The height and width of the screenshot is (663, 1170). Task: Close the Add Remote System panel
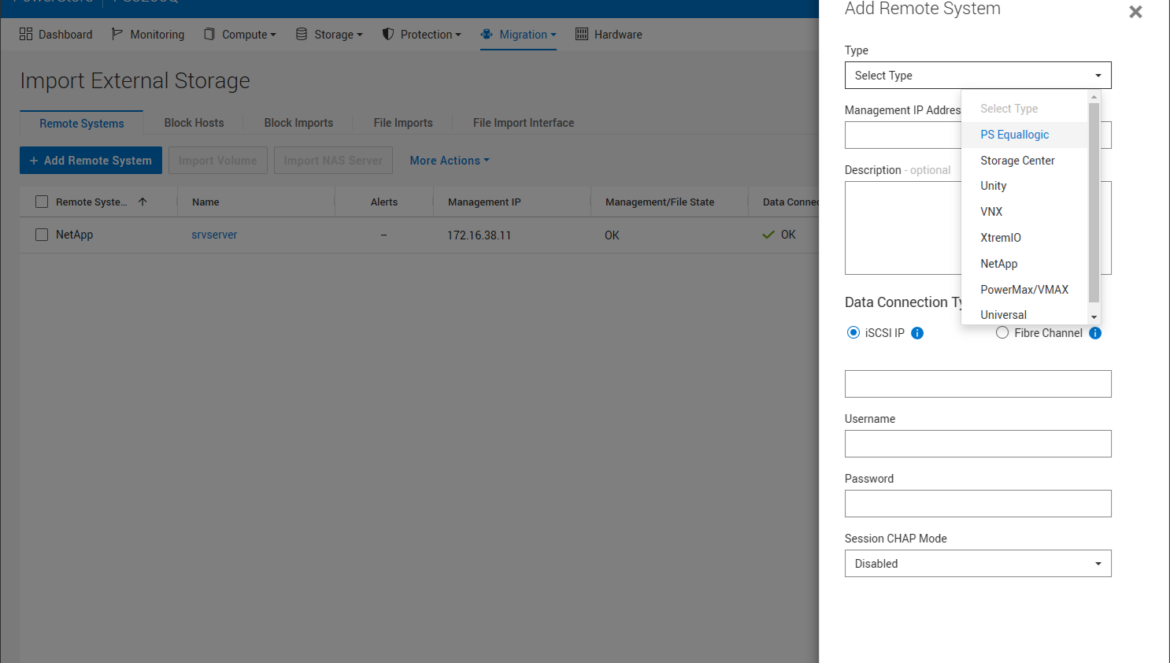click(x=1135, y=12)
